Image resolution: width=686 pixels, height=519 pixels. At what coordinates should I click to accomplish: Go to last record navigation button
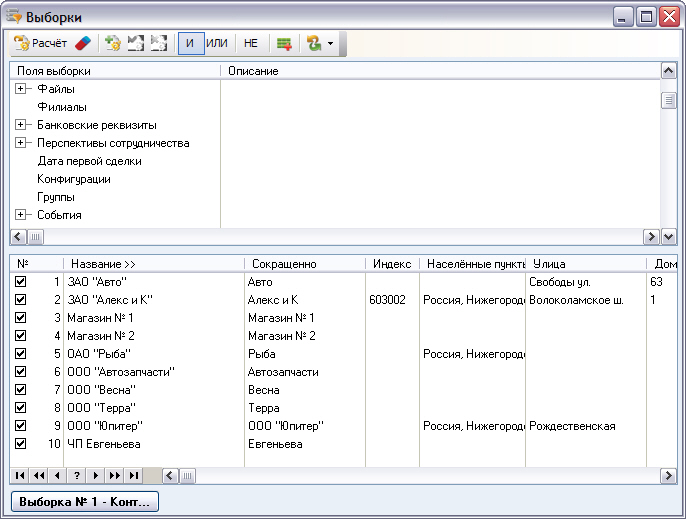tap(134, 475)
